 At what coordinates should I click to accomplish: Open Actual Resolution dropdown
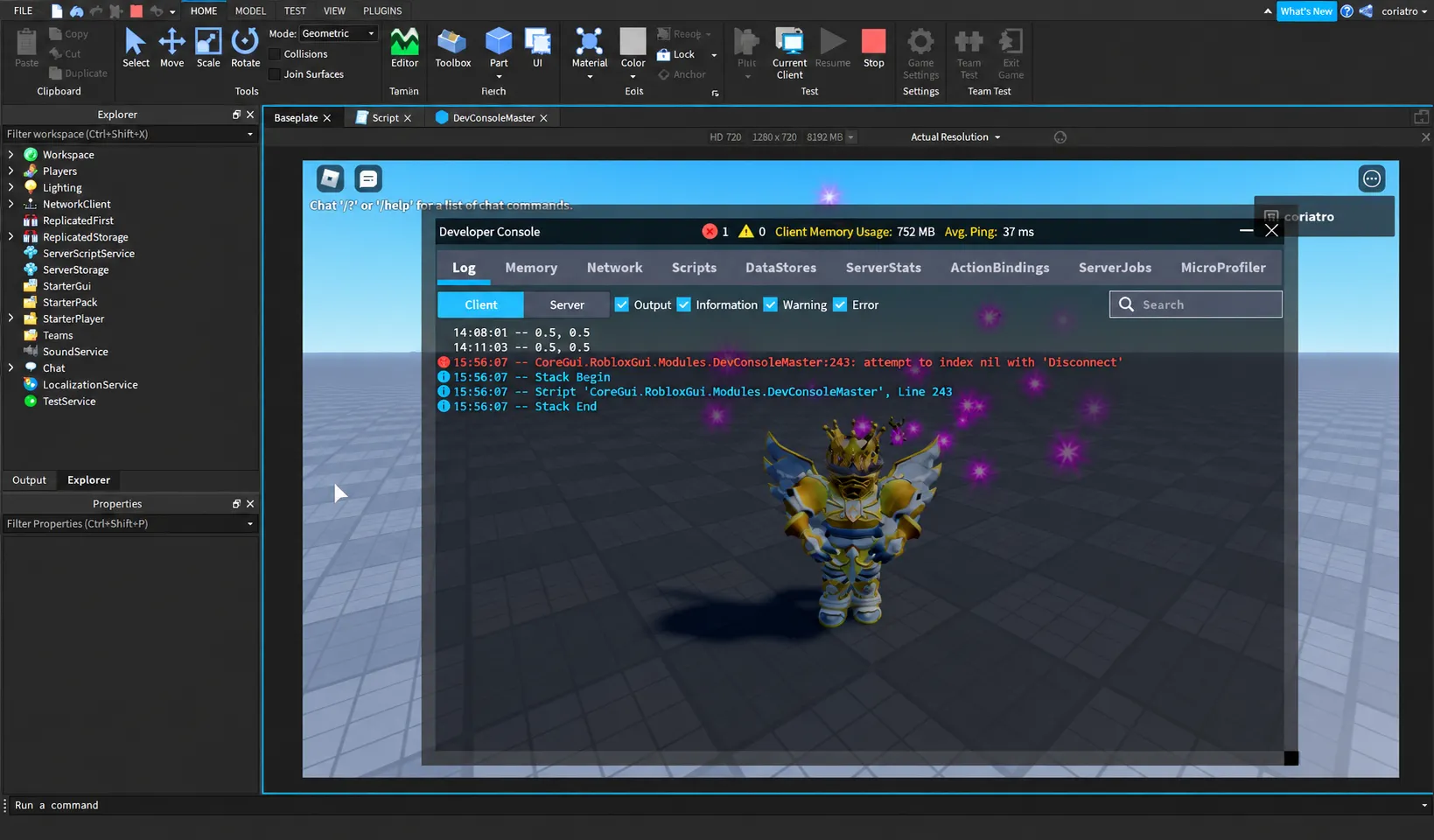click(955, 137)
